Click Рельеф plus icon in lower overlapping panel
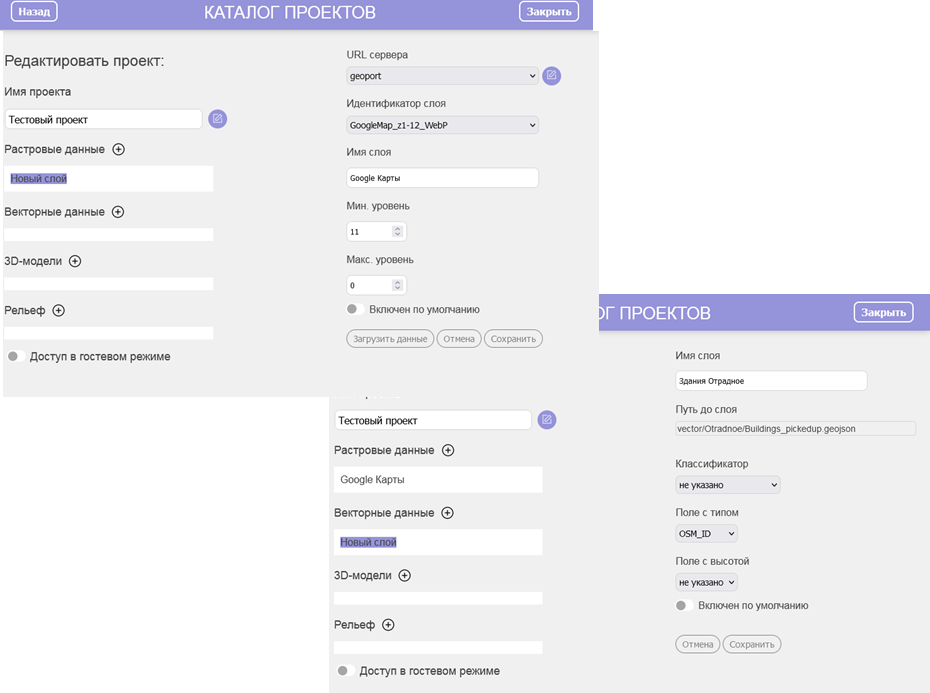 coord(389,625)
